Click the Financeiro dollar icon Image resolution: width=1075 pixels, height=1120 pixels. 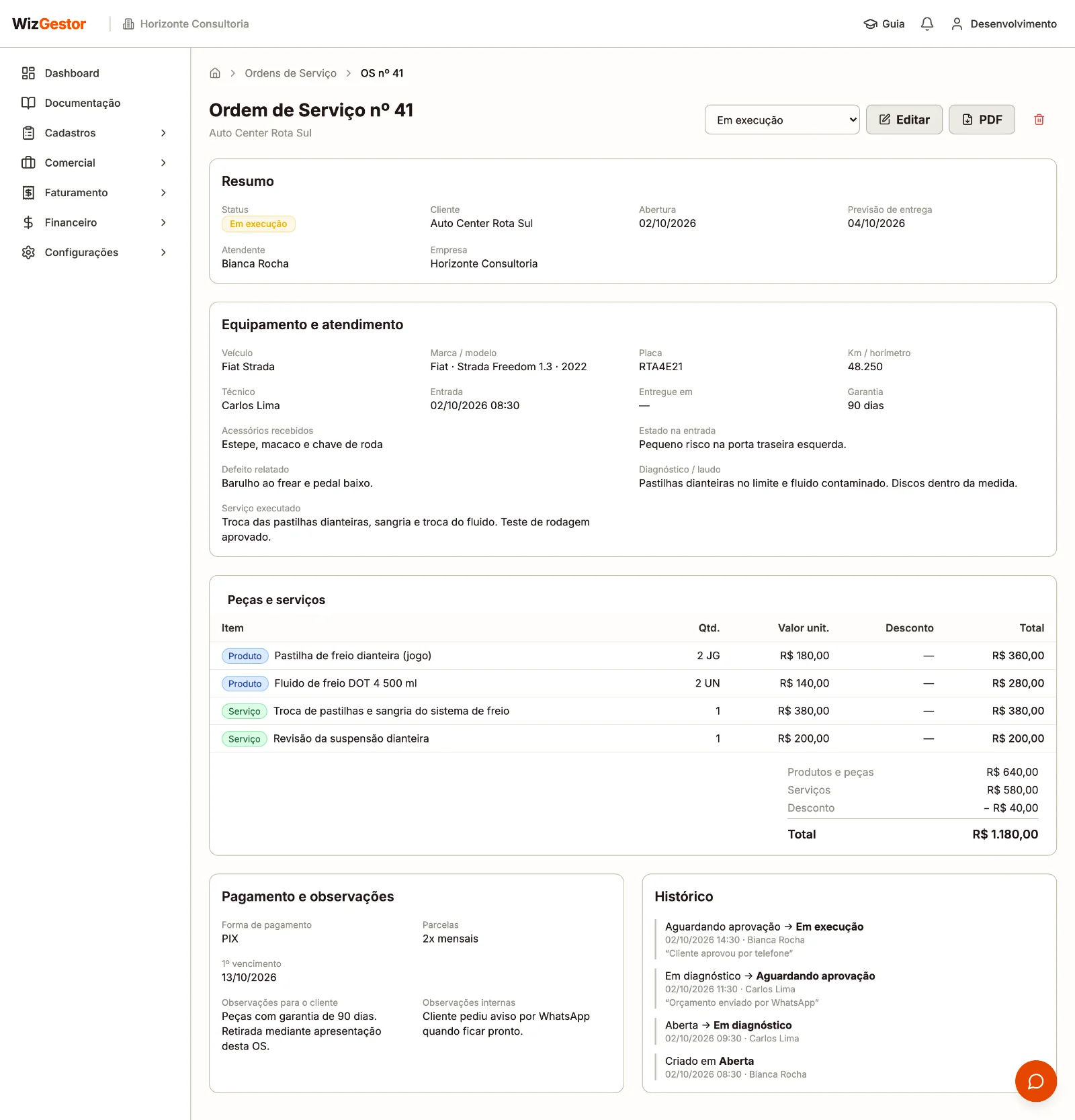(28, 222)
